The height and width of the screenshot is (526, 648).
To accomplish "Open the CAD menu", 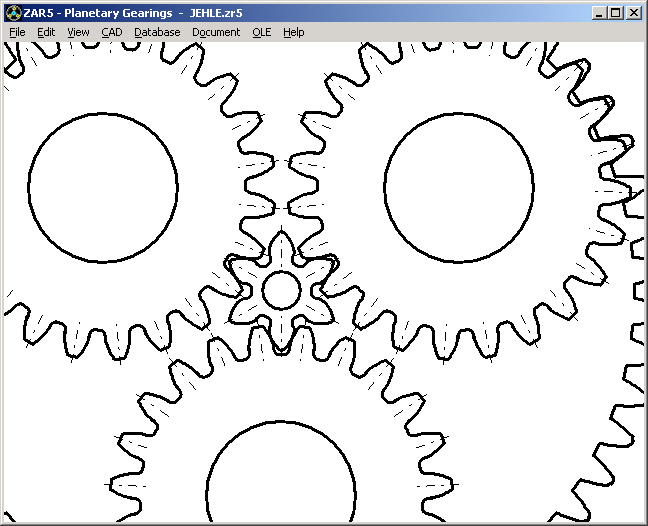I will point(111,32).
